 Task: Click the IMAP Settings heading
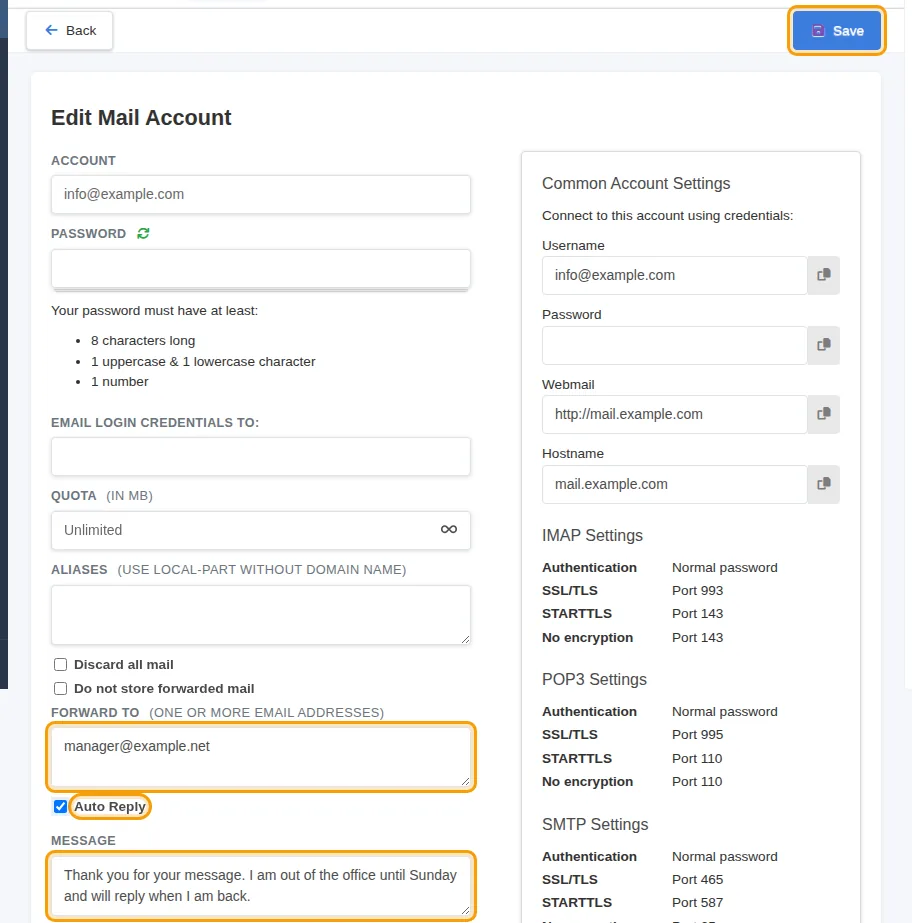(592, 536)
